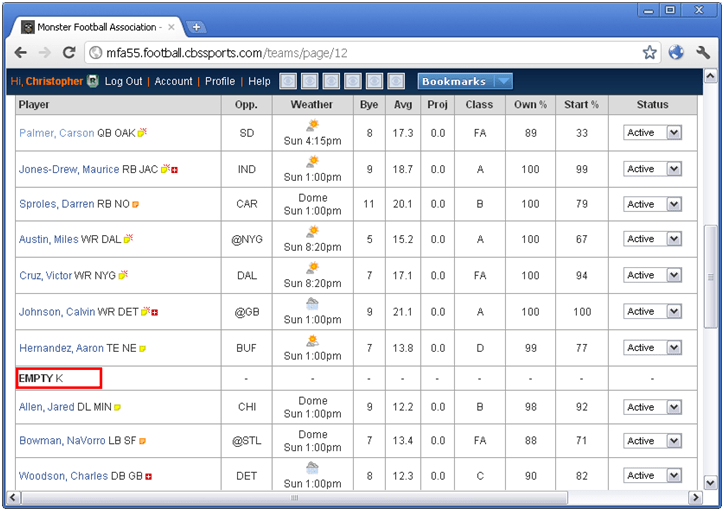Click the team logo icon beside Christopher

93,81
